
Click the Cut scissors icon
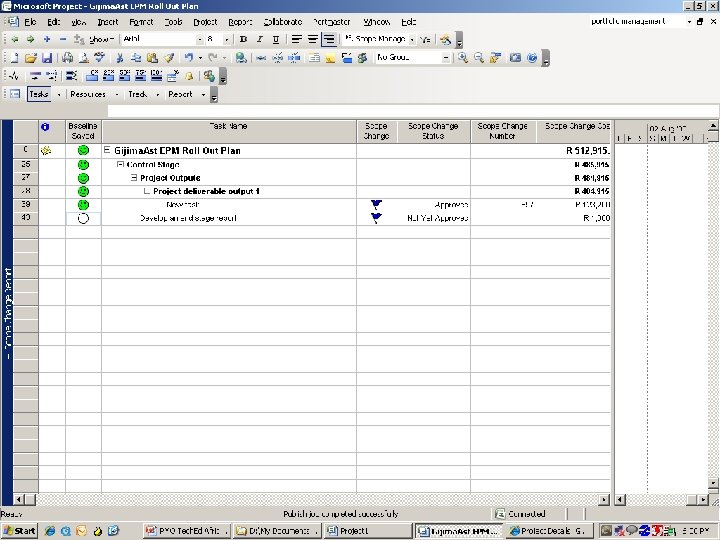click(120, 58)
